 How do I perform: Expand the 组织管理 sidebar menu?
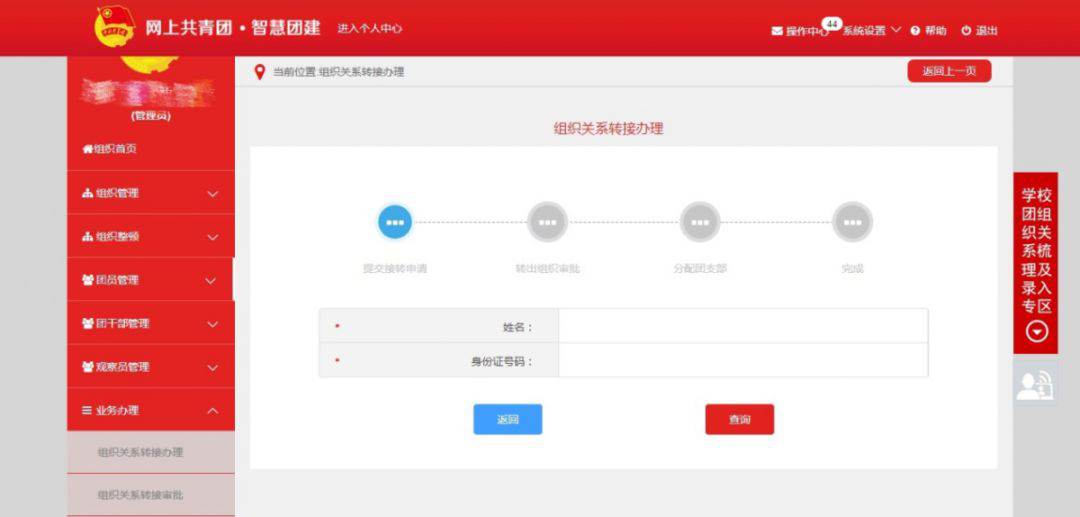tap(150, 193)
